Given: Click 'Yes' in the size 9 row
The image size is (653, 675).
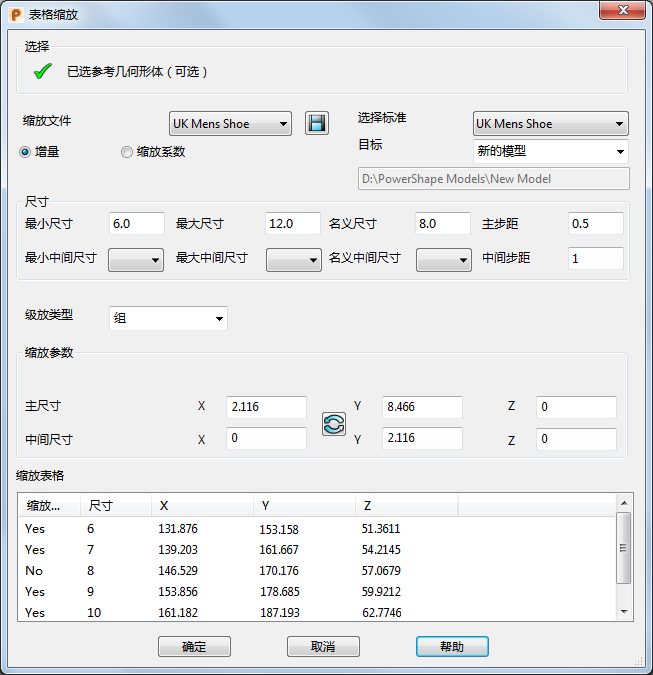Looking at the screenshot, I should (x=35, y=592).
